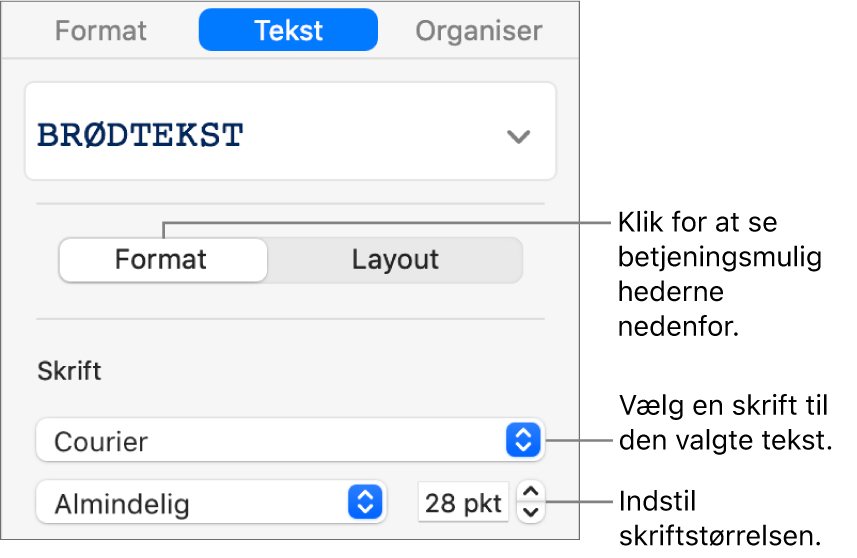Click the Almindelig popup arrow icon
This screenshot has height=558, width=857.
pos(365,502)
